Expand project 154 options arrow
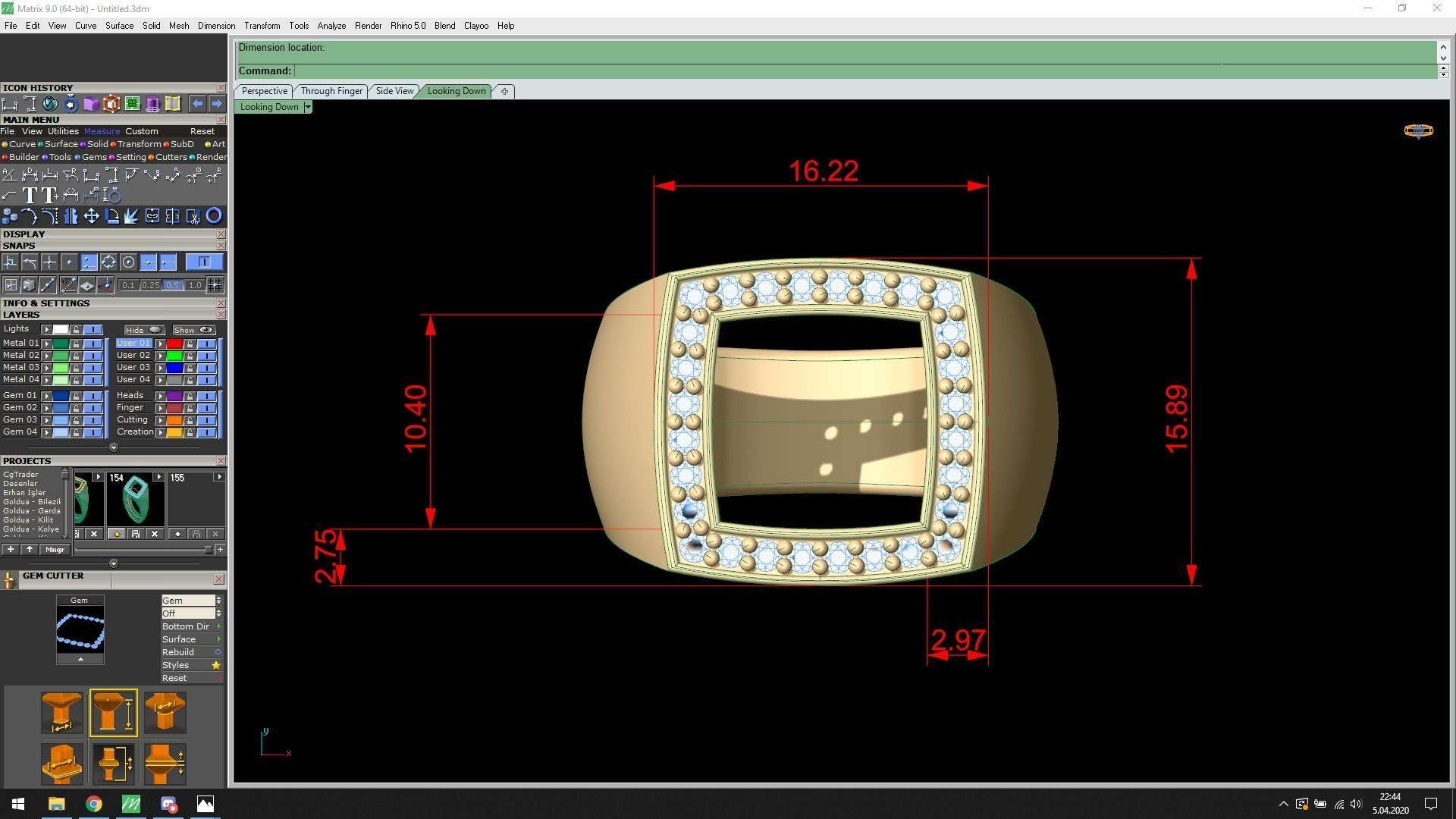1456x819 pixels. 158,477
